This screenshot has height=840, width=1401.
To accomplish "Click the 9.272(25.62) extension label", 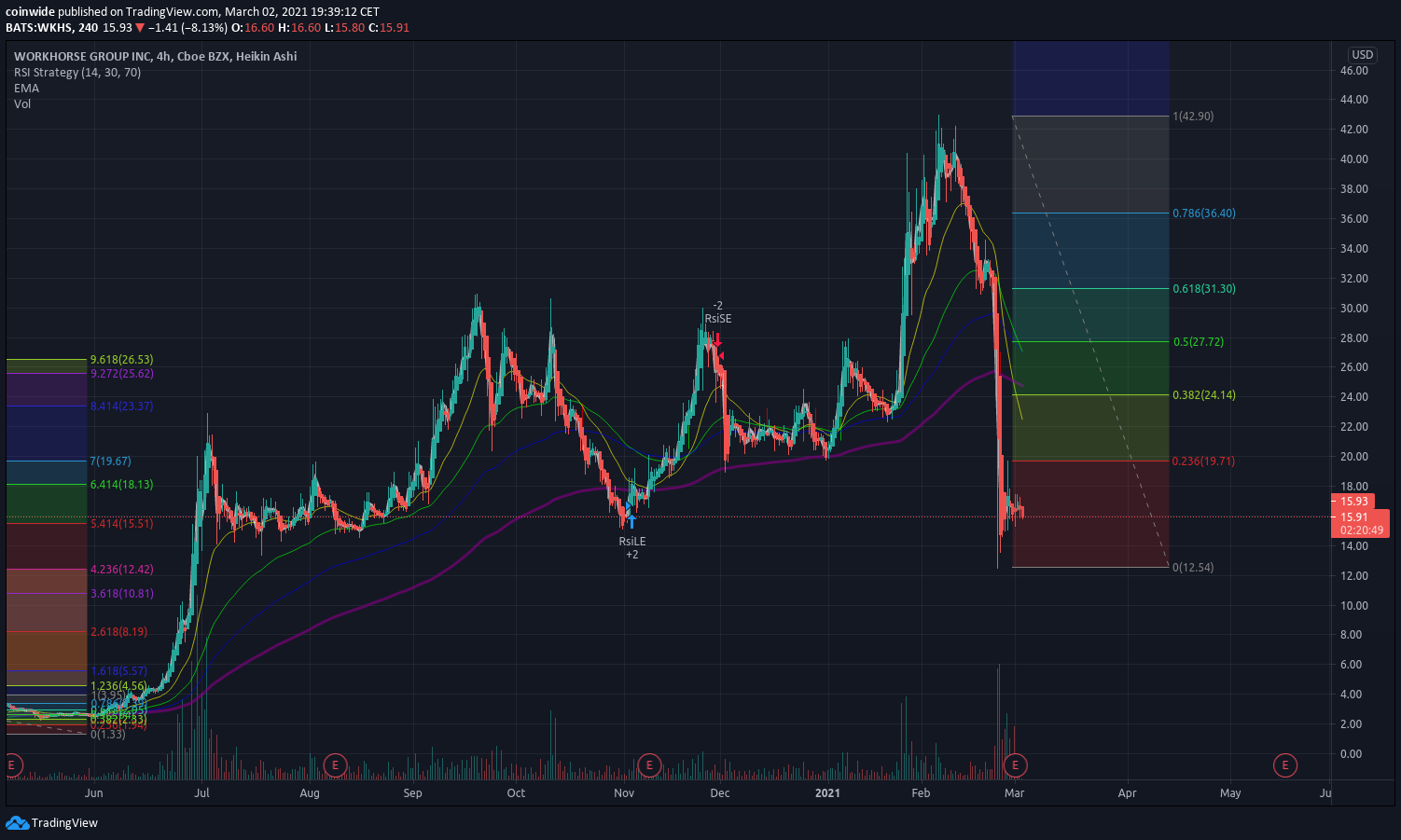I will pos(122,374).
